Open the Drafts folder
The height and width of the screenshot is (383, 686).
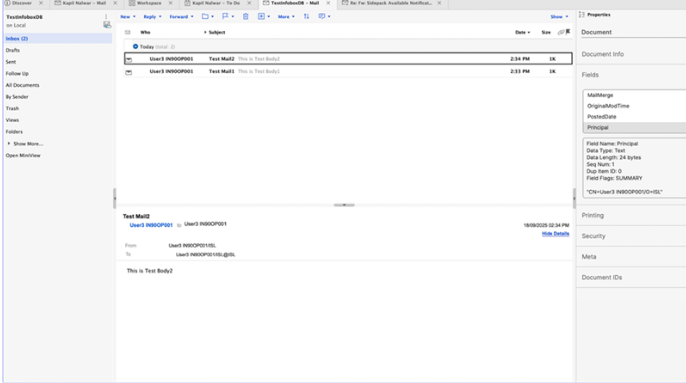[13, 50]
